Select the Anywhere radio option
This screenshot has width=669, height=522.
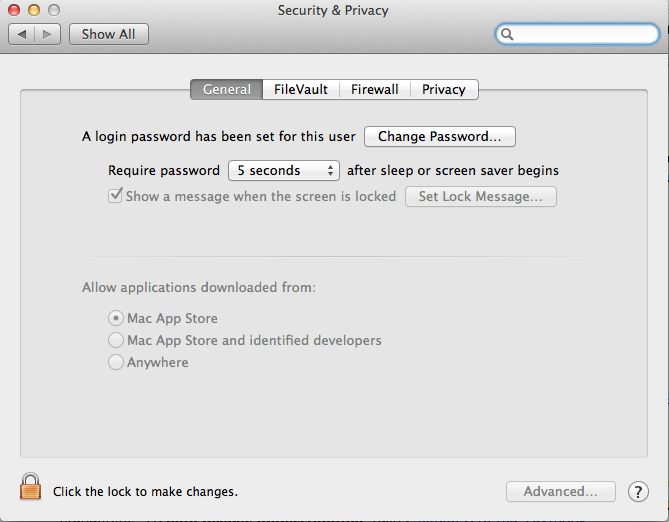pos(116,362)
